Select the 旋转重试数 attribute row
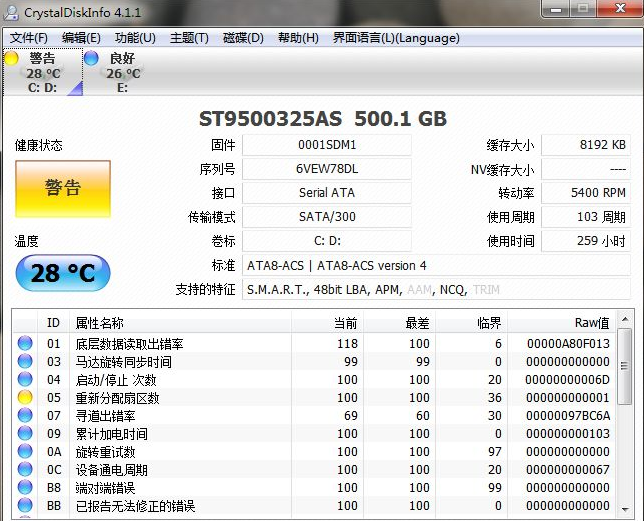This screenshot has width=644, height=521. [x=315, y=451]
